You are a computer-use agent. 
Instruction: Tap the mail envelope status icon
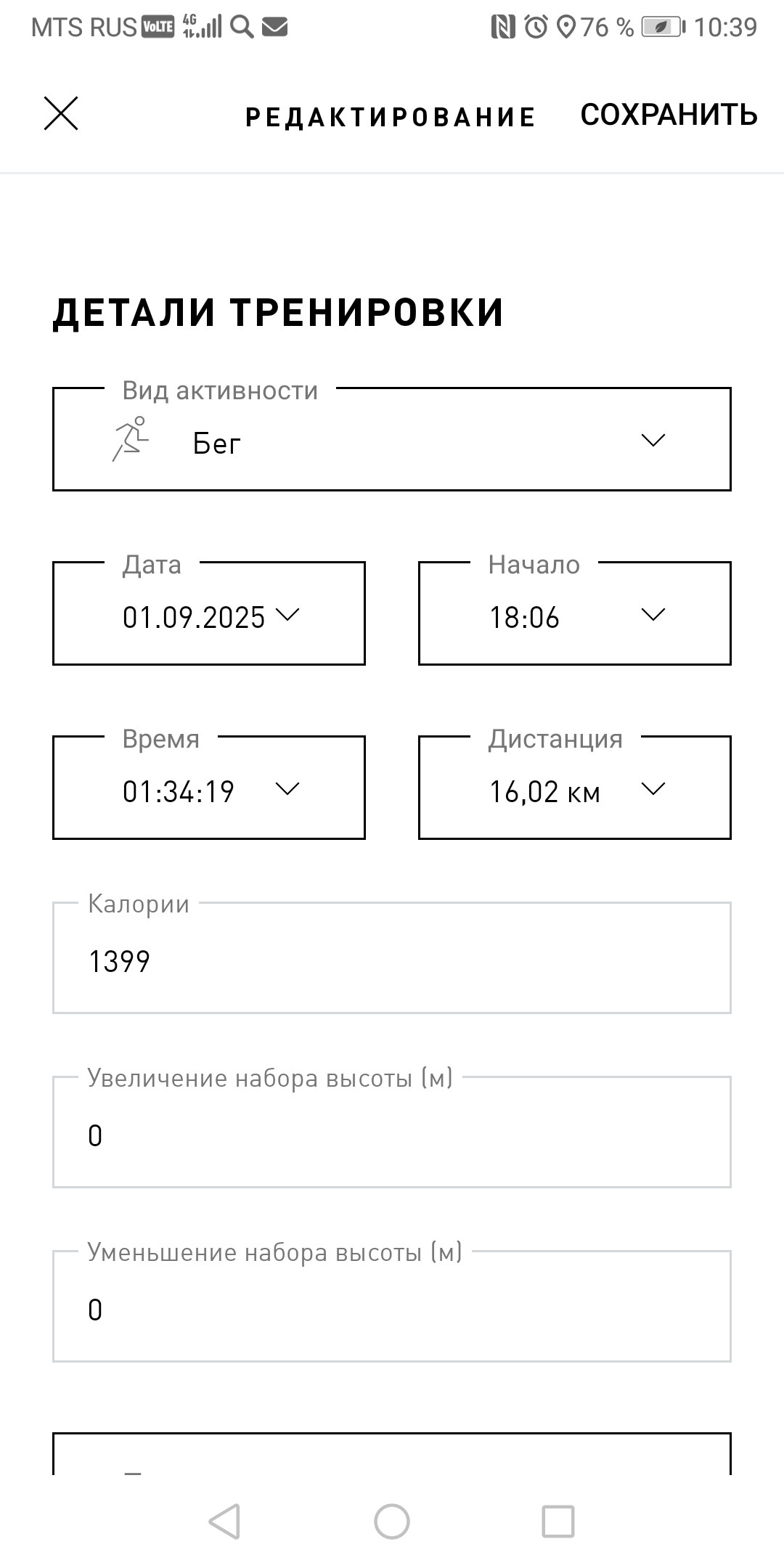(274, 27)
